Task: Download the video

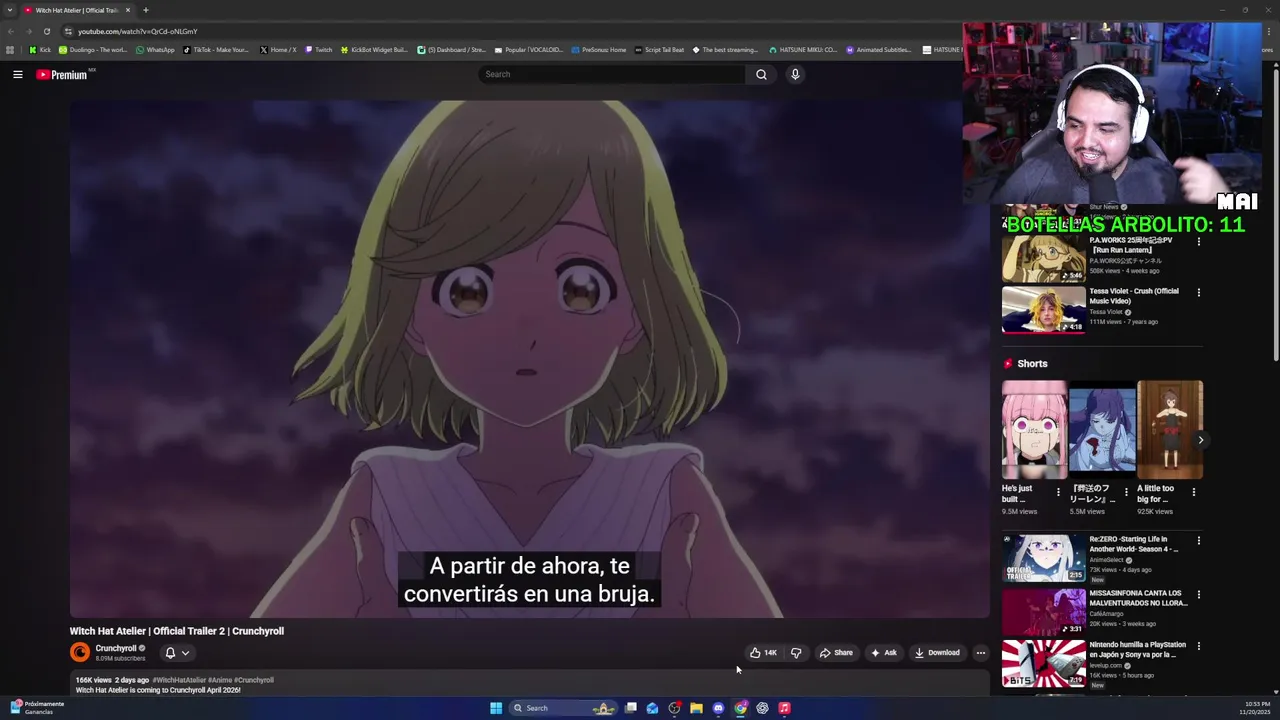Action: click(x=937, y=653)
